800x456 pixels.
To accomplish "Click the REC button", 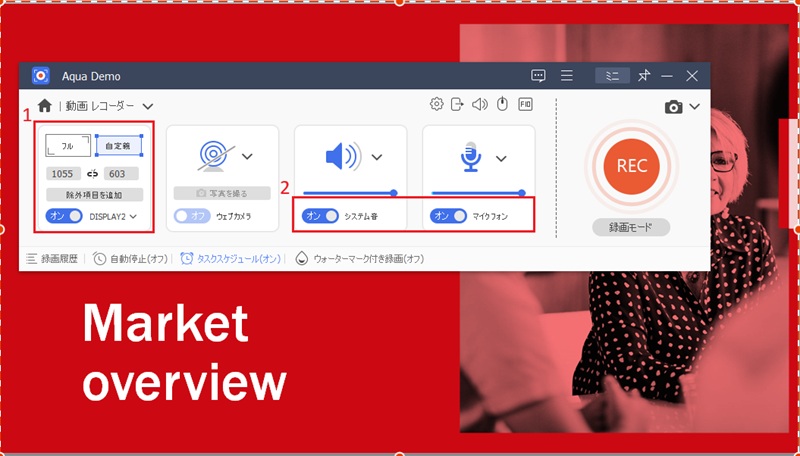I will pyautogui.click(x=631, y=166).
